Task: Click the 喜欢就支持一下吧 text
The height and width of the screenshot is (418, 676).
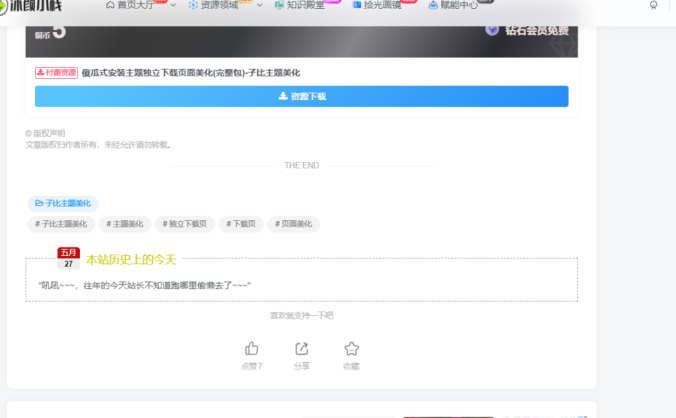Action: click(301, 315)
